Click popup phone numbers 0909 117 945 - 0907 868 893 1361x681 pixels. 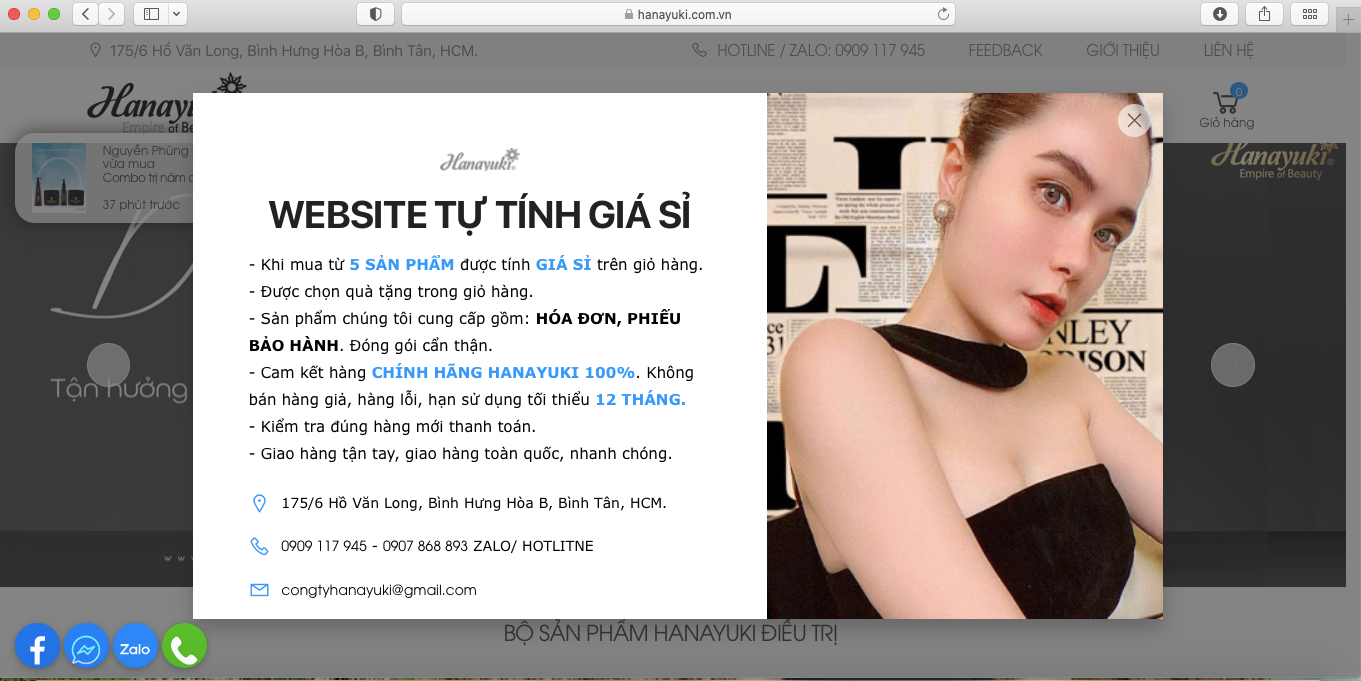(375, 546)
